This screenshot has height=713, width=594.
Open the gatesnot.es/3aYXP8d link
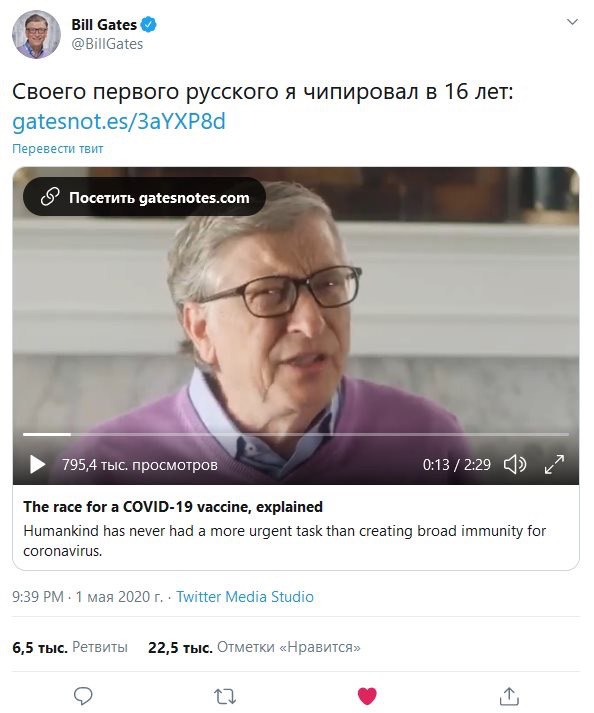click(119, 121)
